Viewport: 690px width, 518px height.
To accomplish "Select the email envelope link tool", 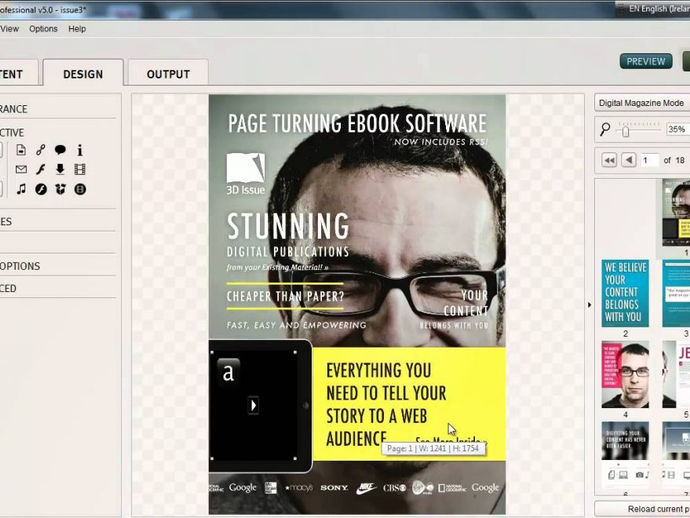I will [x=21, y=169].
